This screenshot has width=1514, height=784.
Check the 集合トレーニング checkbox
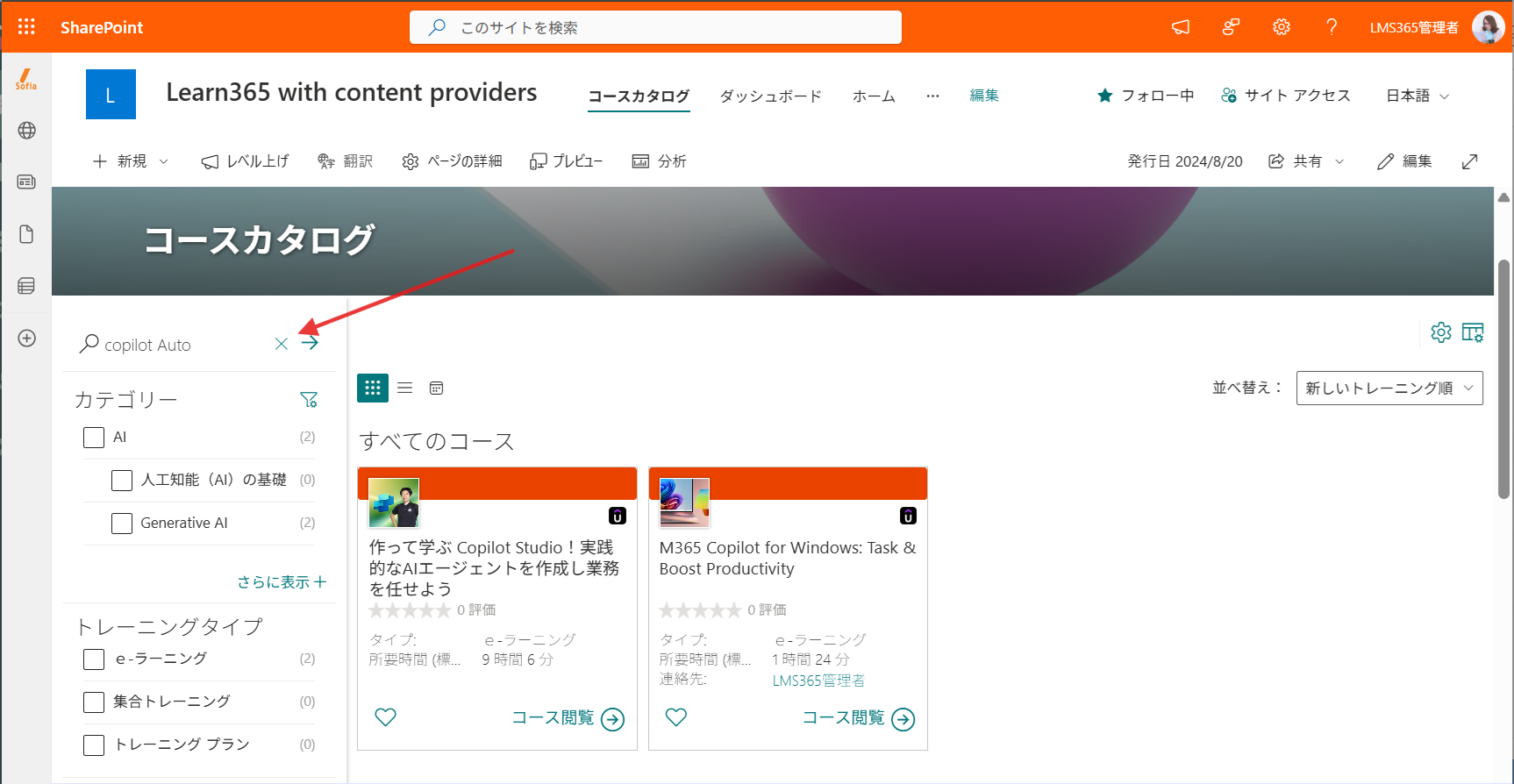[94, 702]
